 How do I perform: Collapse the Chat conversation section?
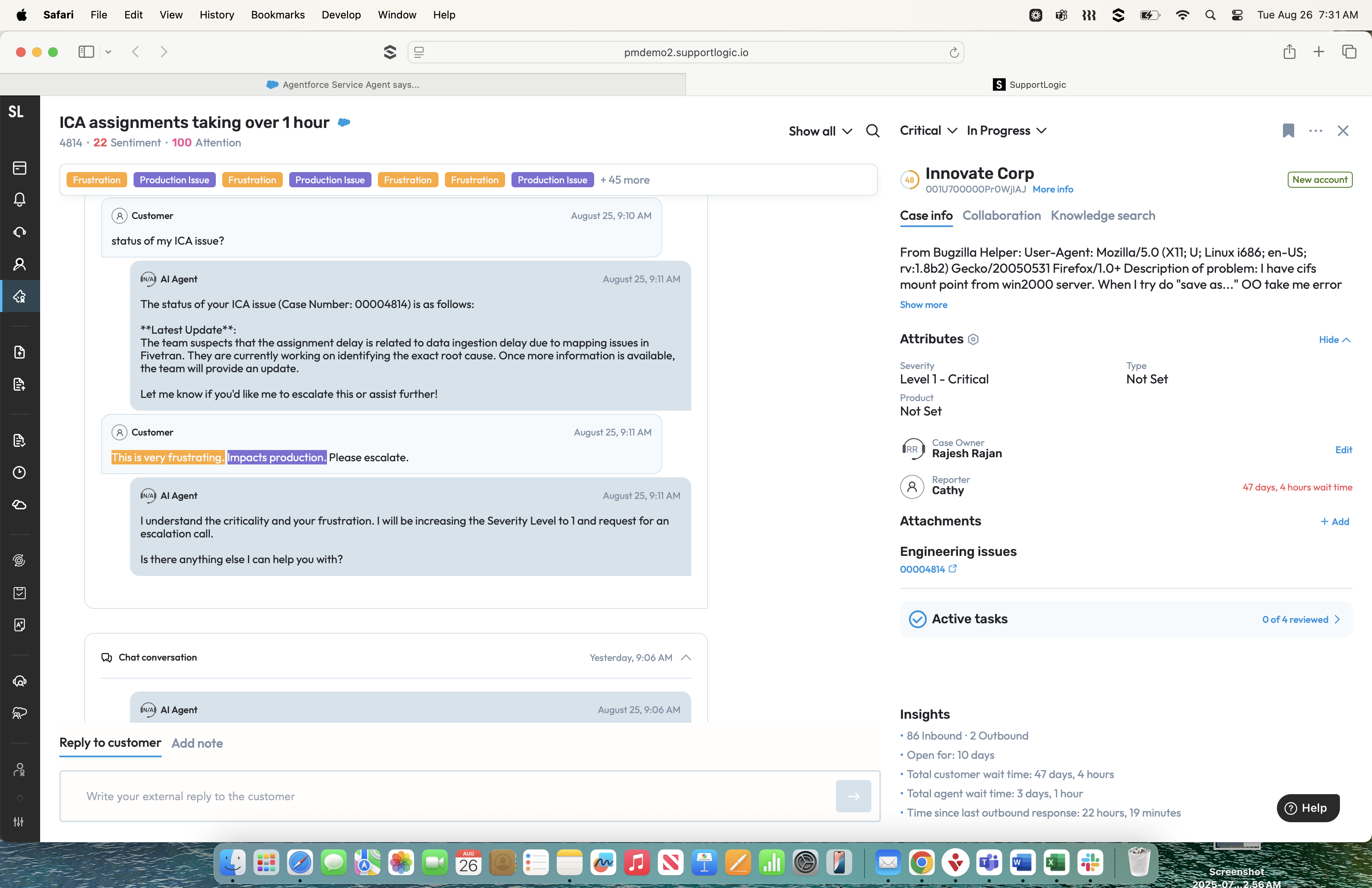point(686,657)
